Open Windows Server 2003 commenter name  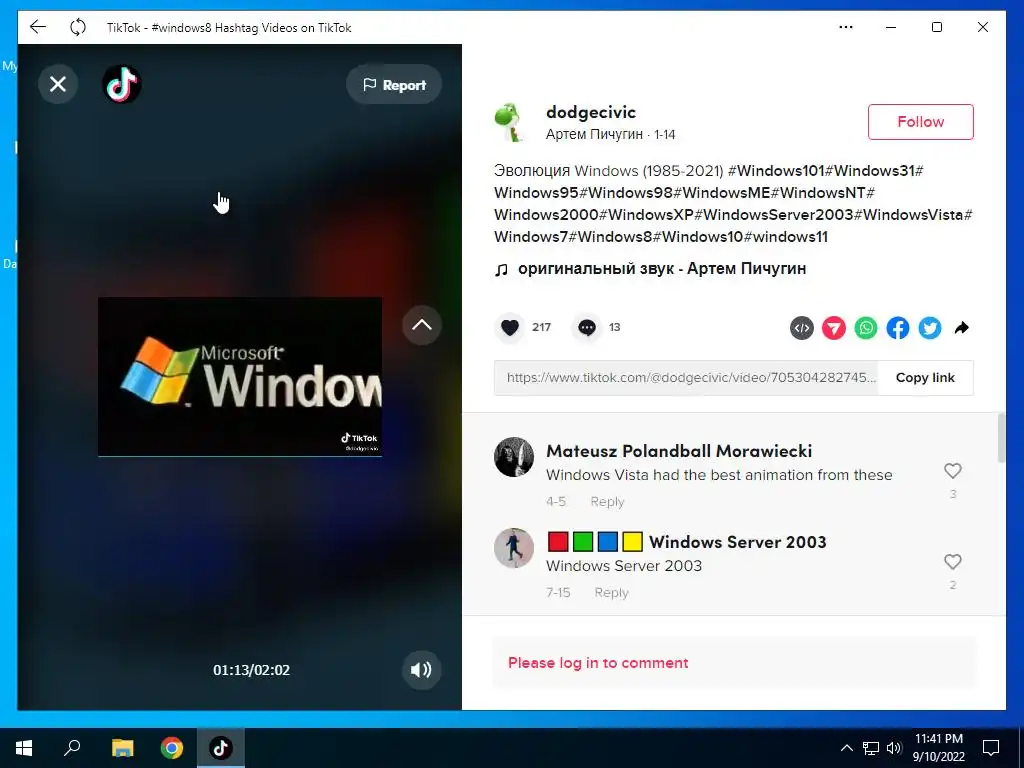[687, 542]
